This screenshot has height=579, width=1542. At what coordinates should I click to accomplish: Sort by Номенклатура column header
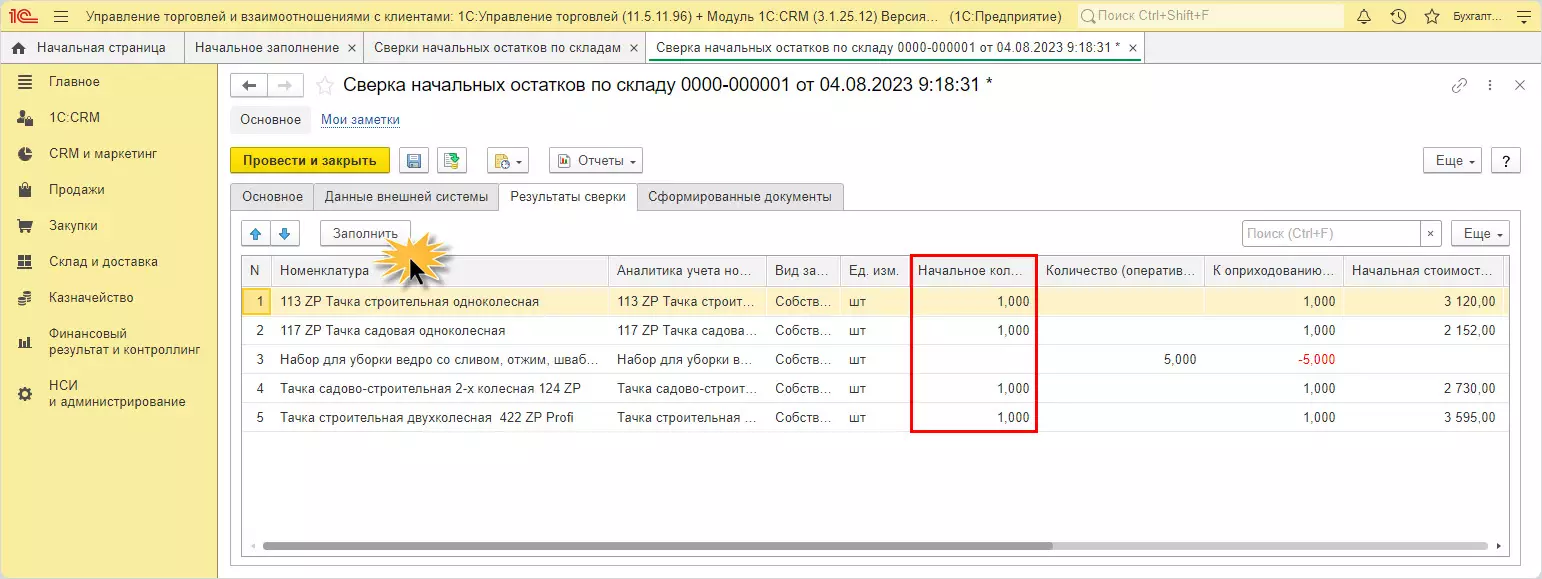point(439,270)
